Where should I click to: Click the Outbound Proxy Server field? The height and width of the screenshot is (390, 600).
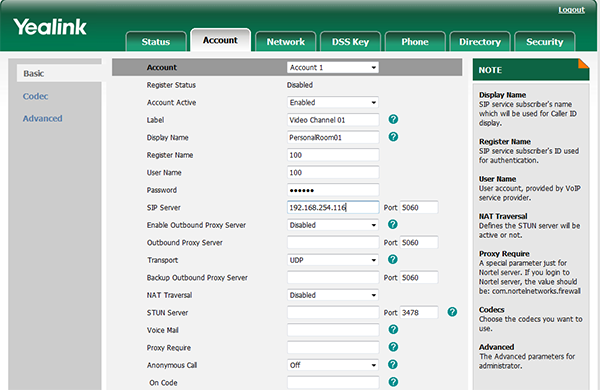coord(333,243)
